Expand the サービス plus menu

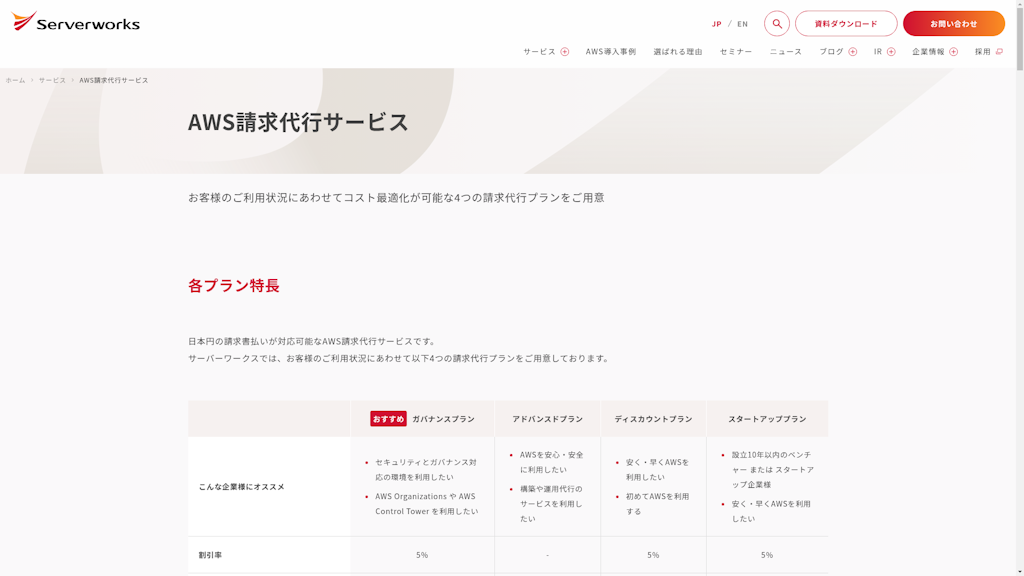click(x=566, y=50)
